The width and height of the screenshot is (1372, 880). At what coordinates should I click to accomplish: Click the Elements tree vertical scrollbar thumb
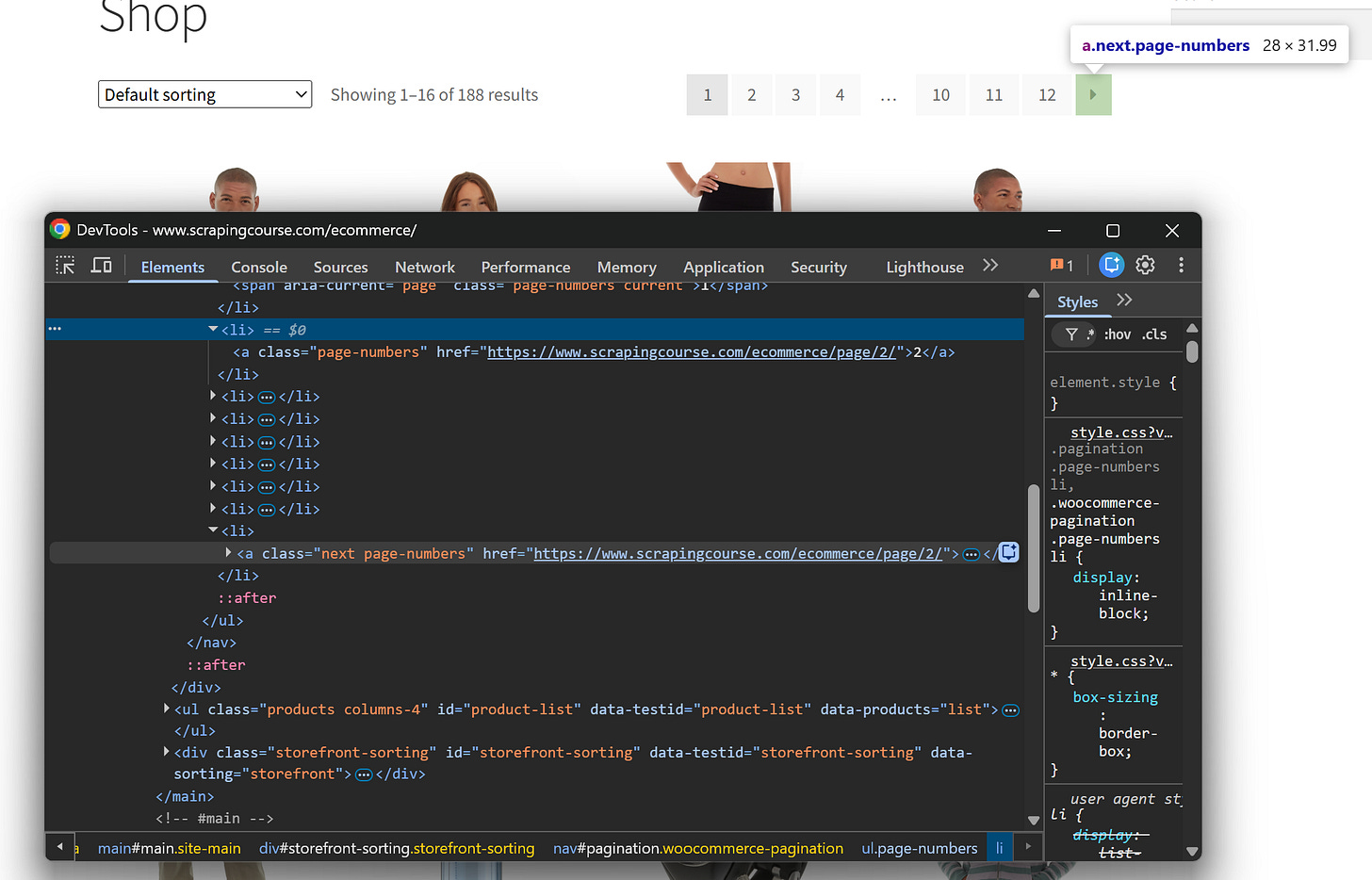pos(1034,548)
